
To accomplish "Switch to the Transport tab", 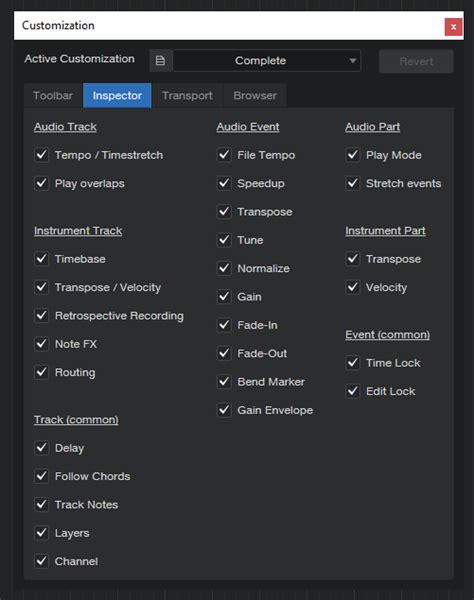I will [x=187, y=95].
